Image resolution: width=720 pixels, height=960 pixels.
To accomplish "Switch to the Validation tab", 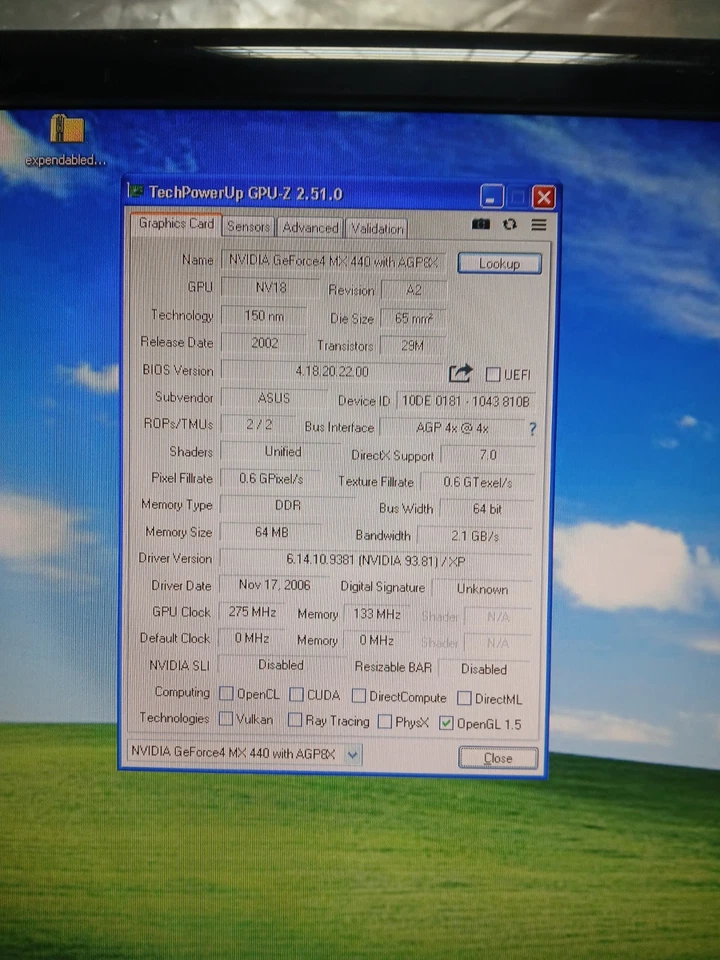I will (377, 229).
